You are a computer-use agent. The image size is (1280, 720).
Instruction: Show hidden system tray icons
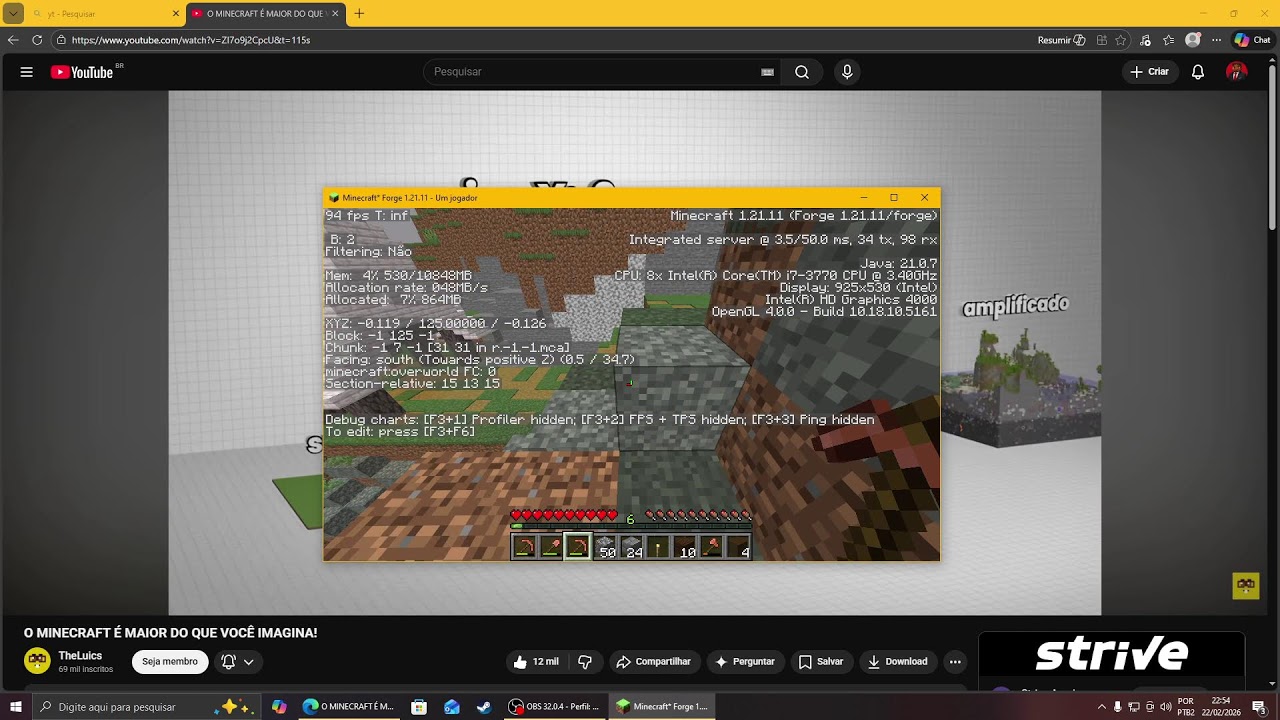tap(1102, 707)
